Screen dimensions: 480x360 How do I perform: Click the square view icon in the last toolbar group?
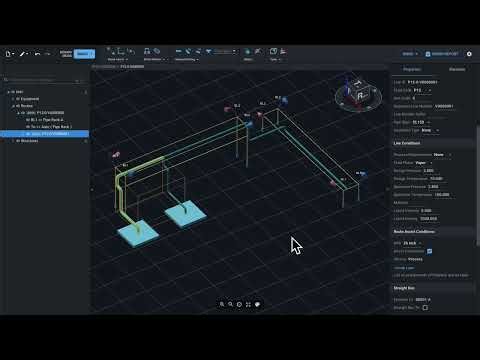[x=273, y=51]
